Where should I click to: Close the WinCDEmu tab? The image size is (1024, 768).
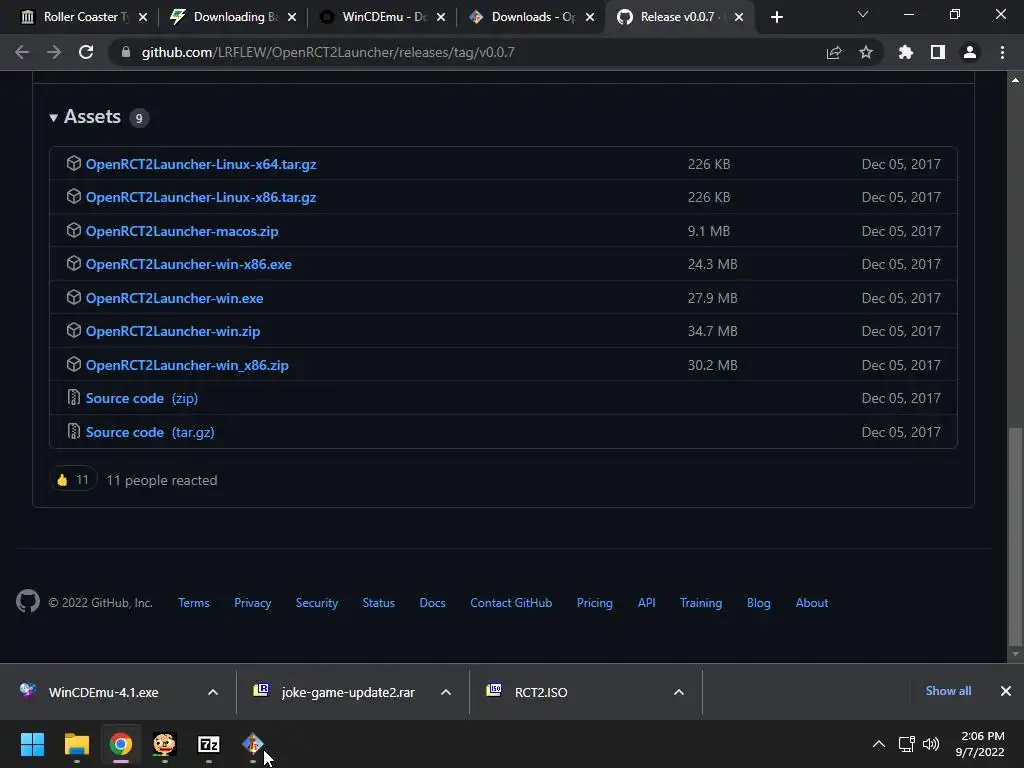(441, 17)
